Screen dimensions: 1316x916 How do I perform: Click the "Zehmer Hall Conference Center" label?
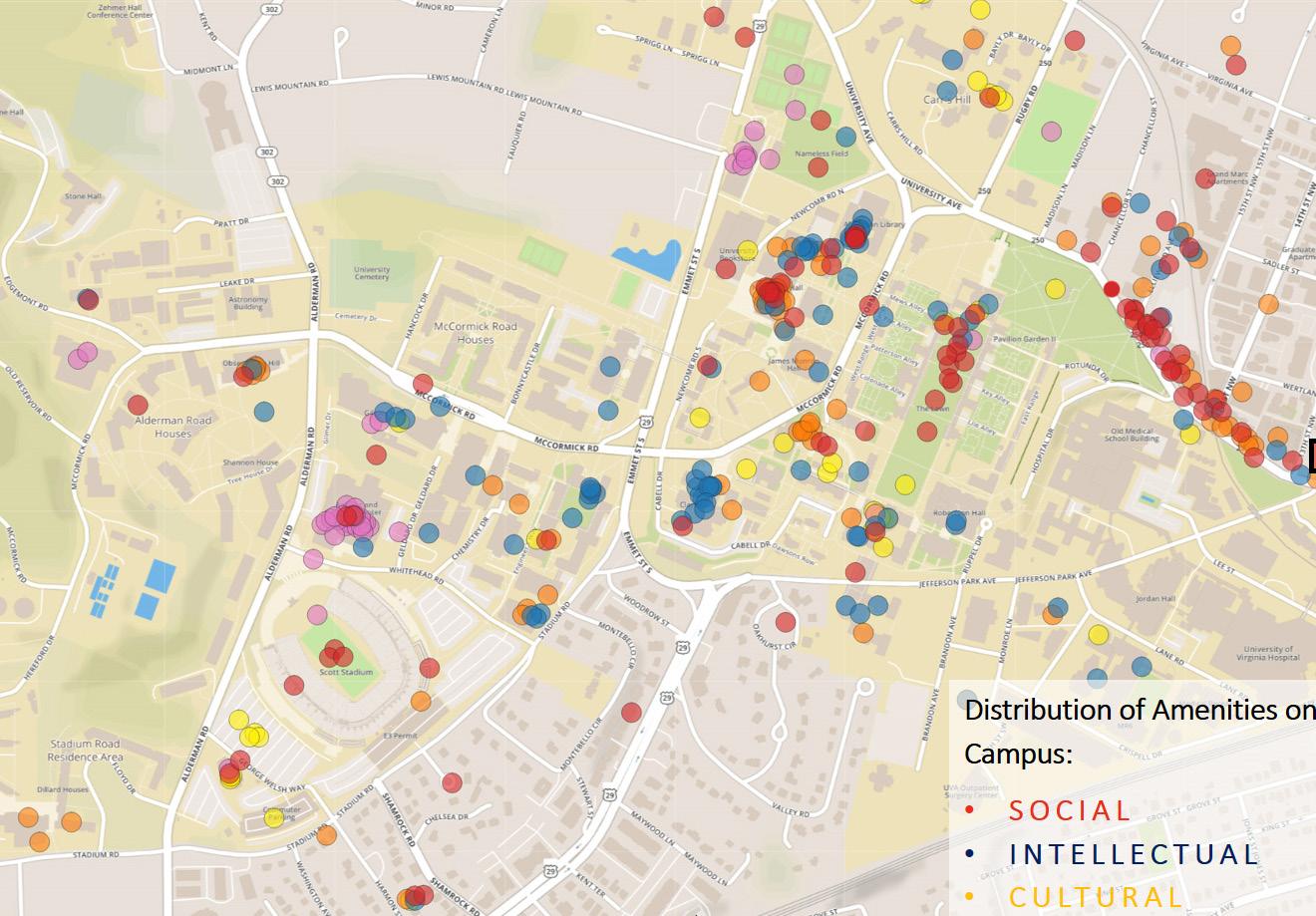point(121,10)
